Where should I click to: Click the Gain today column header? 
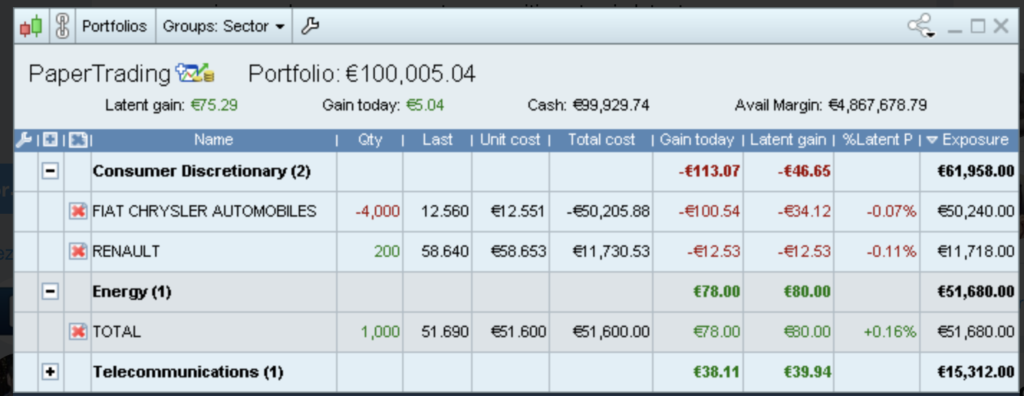[x=697, y=140]
